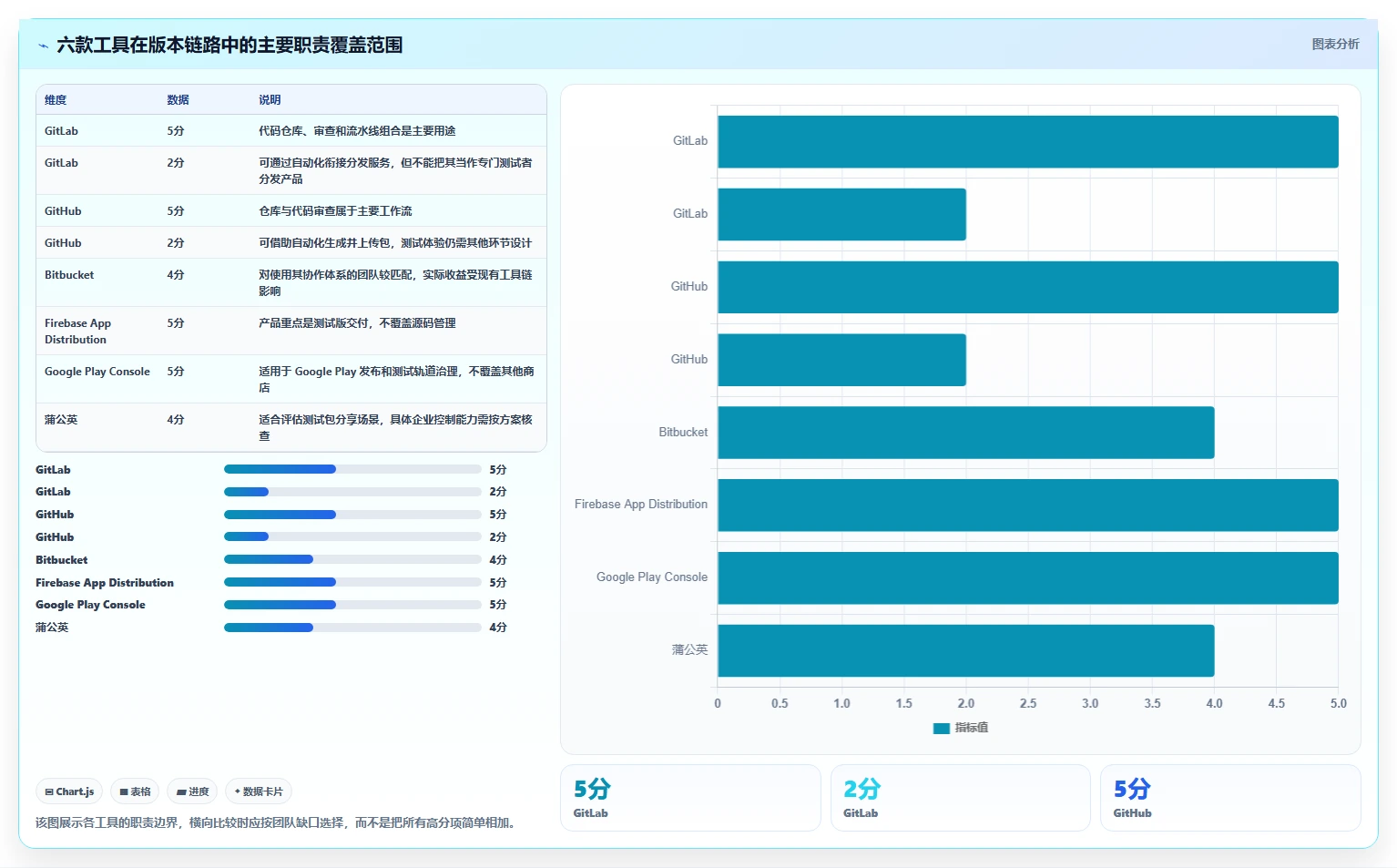Select table row 仓库与代码审查属于主要工作流
The width and height of the screenshot is (1397, 868).
(291, 211)
